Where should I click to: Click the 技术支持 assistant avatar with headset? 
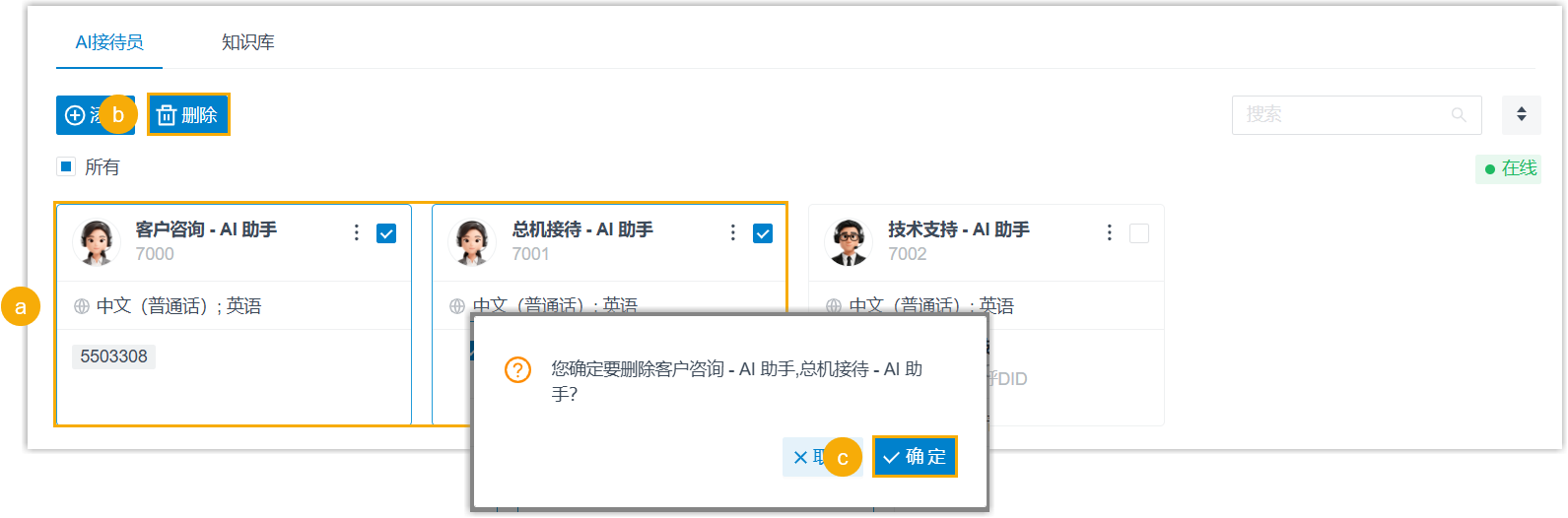(848, 242)
